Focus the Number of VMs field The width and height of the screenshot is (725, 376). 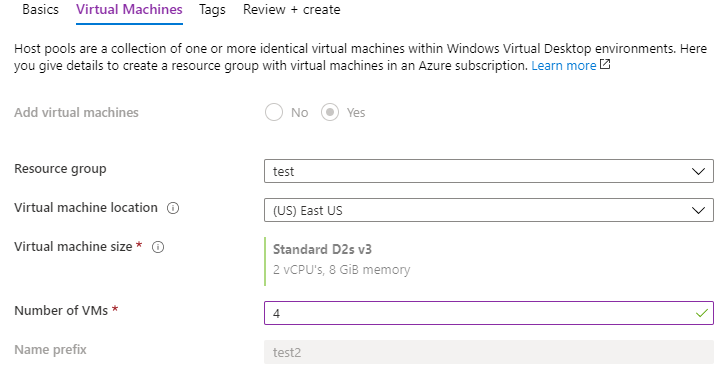[489, 313]
